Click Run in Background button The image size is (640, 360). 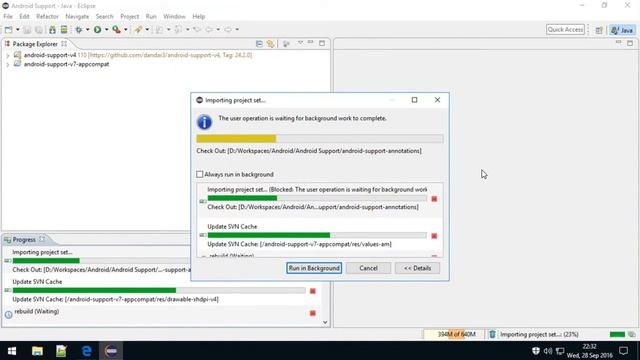coord(314,268)
